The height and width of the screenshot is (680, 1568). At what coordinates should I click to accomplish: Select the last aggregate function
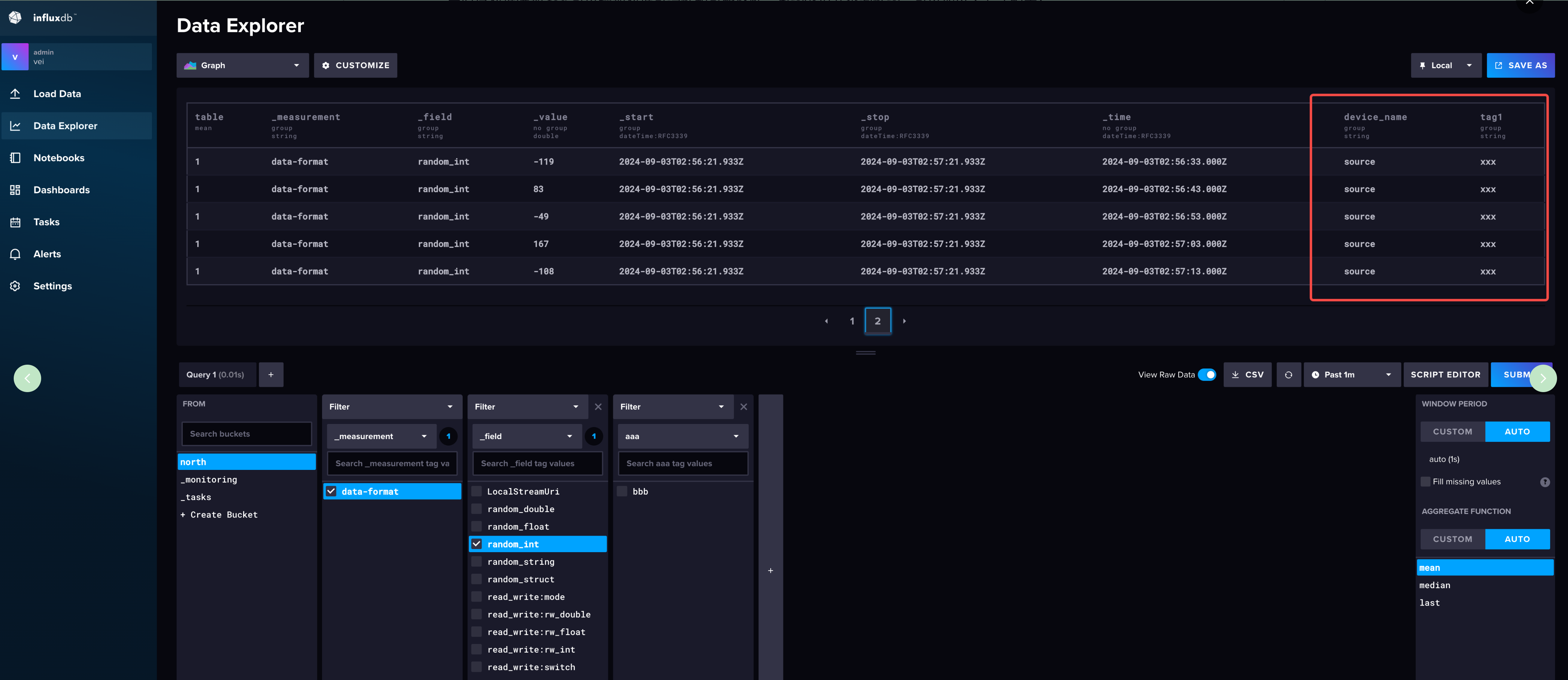click(1485, 603)
